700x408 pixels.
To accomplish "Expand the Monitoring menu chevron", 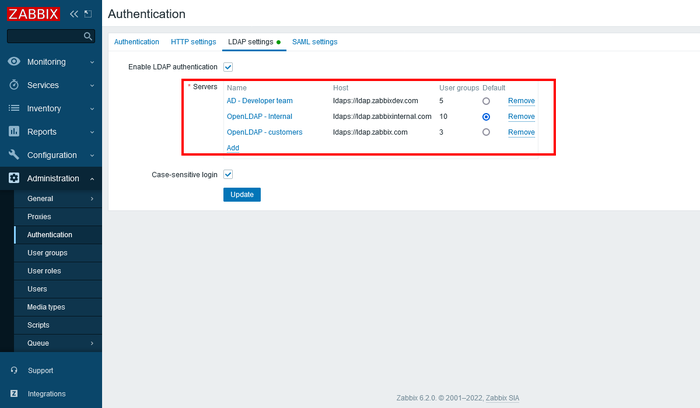I will (x=92, y=62).
